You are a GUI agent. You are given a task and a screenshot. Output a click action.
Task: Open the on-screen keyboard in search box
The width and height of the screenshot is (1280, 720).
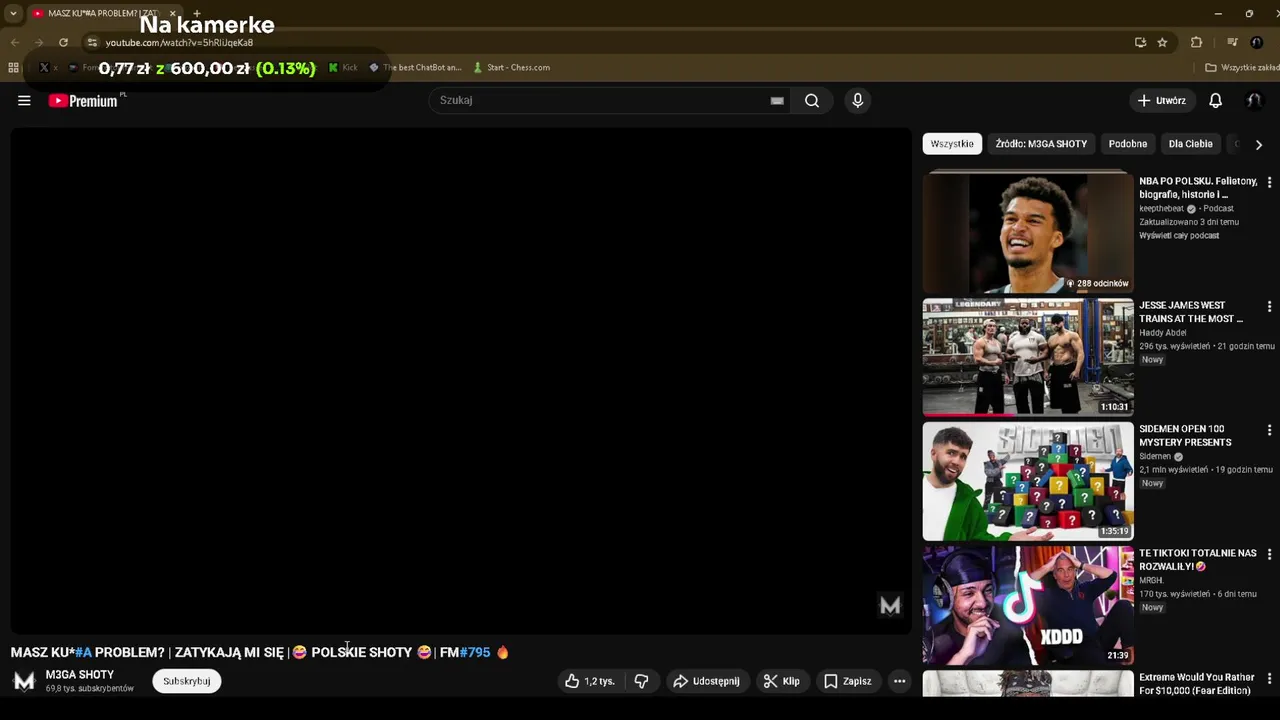point(777,100)
